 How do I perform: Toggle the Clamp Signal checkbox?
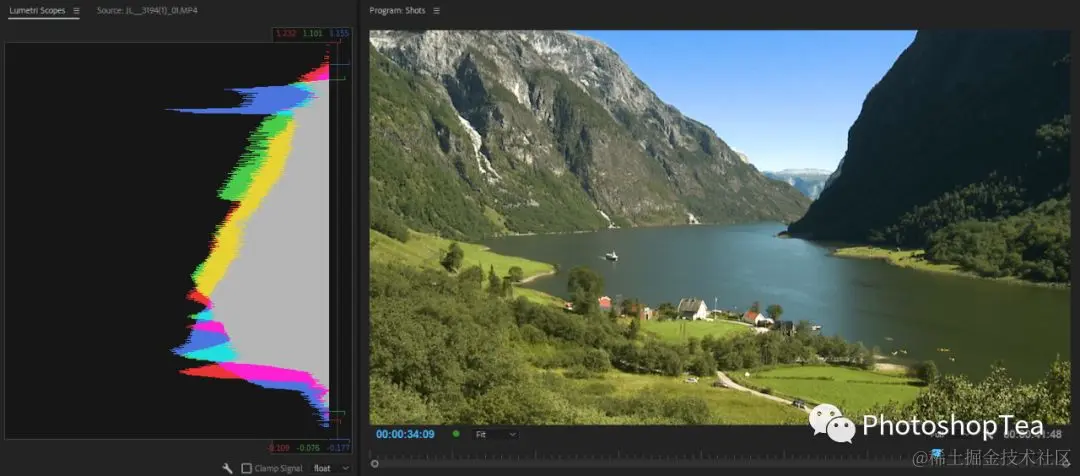[x=246, y=468]
